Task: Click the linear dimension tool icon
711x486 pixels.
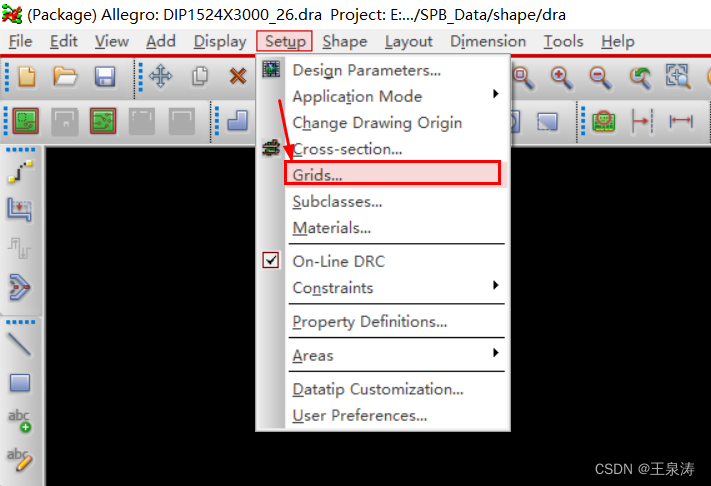Action: click(681, 122)
